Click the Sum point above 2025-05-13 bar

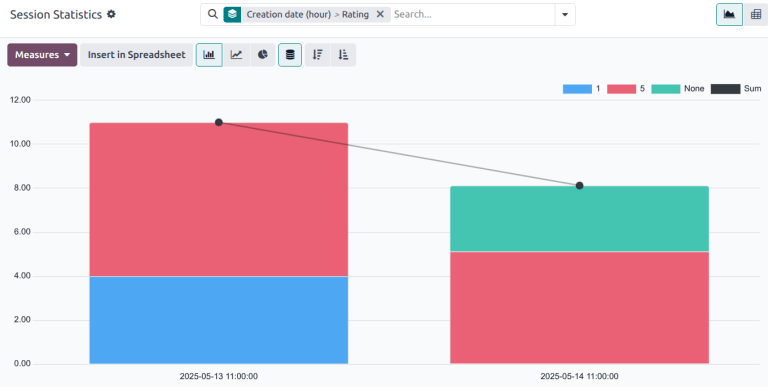[x=219, y=122]
